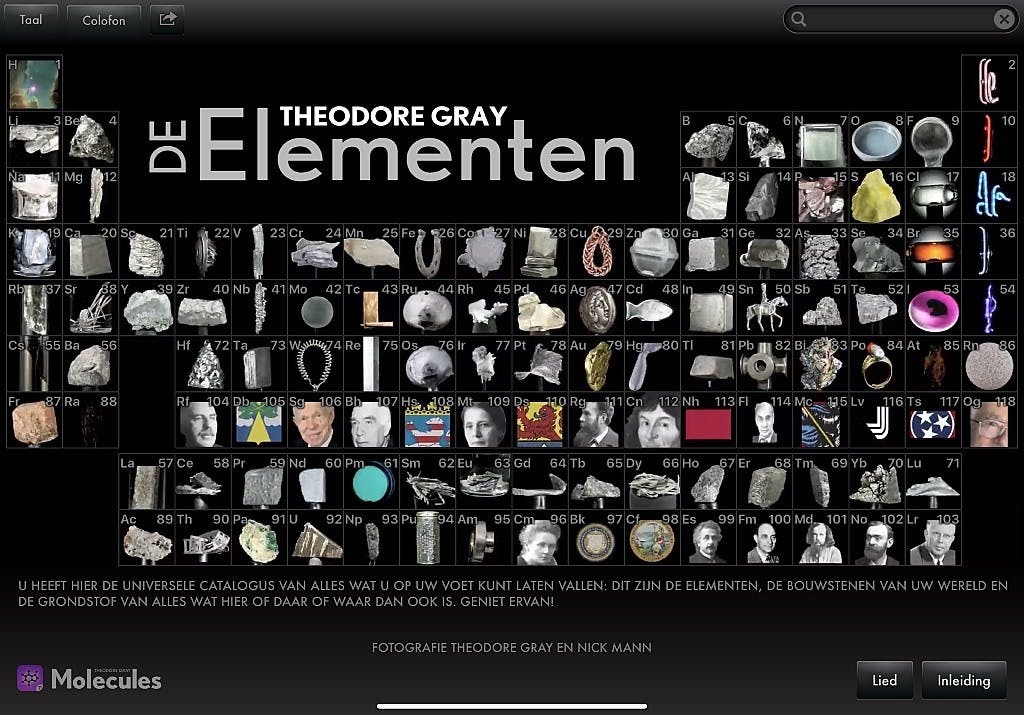Select the Lutetium (Lu 71) tile
1024x715 pixels.
(x=933, y=482)
